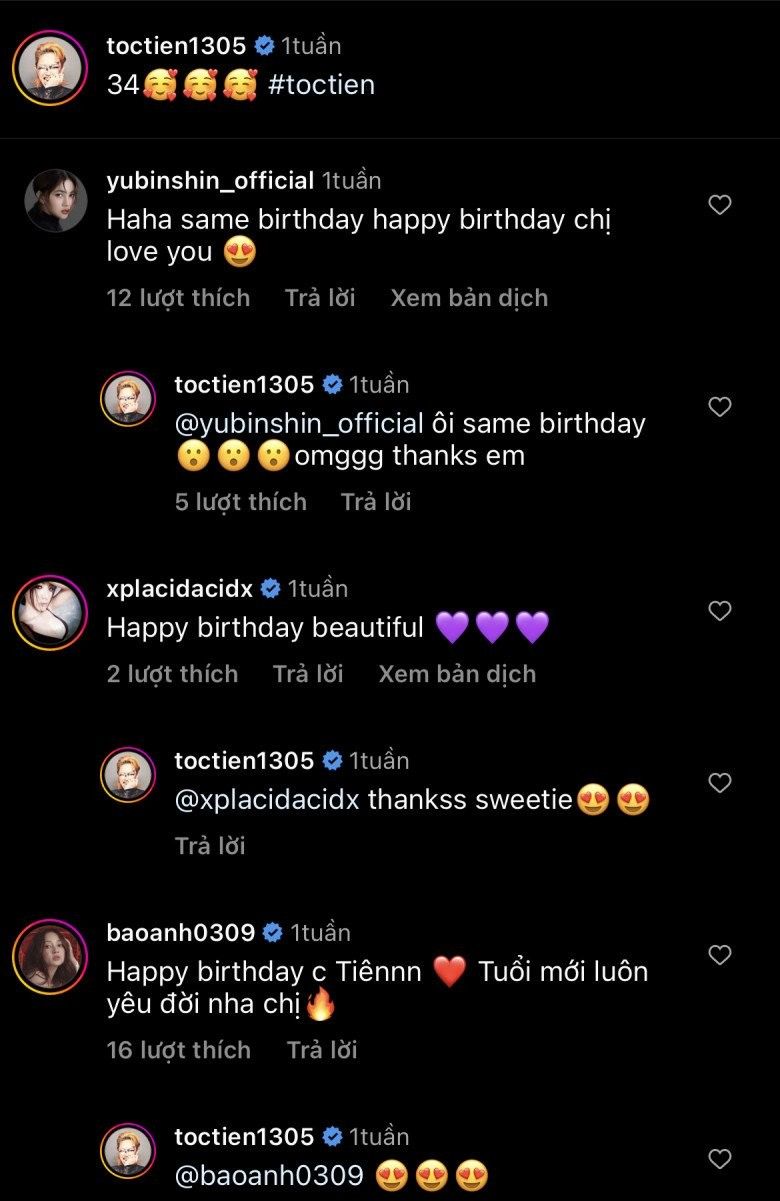Open the @baoanh0309 mention in reply
This screenshot has width=780, height=1201.
[269, 1176]
